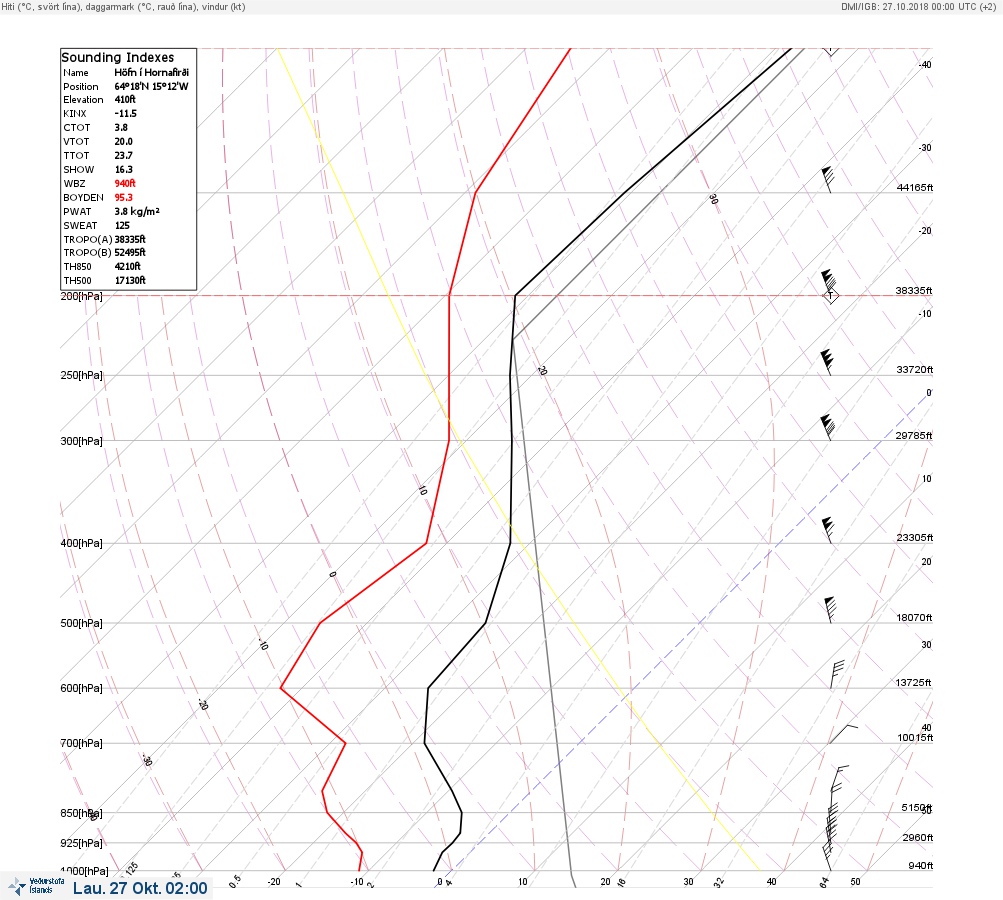This screenshot has width=1003, height=900.
Task: Click the TROPO(B) value '52495ft'
Action: coord(130,252)
